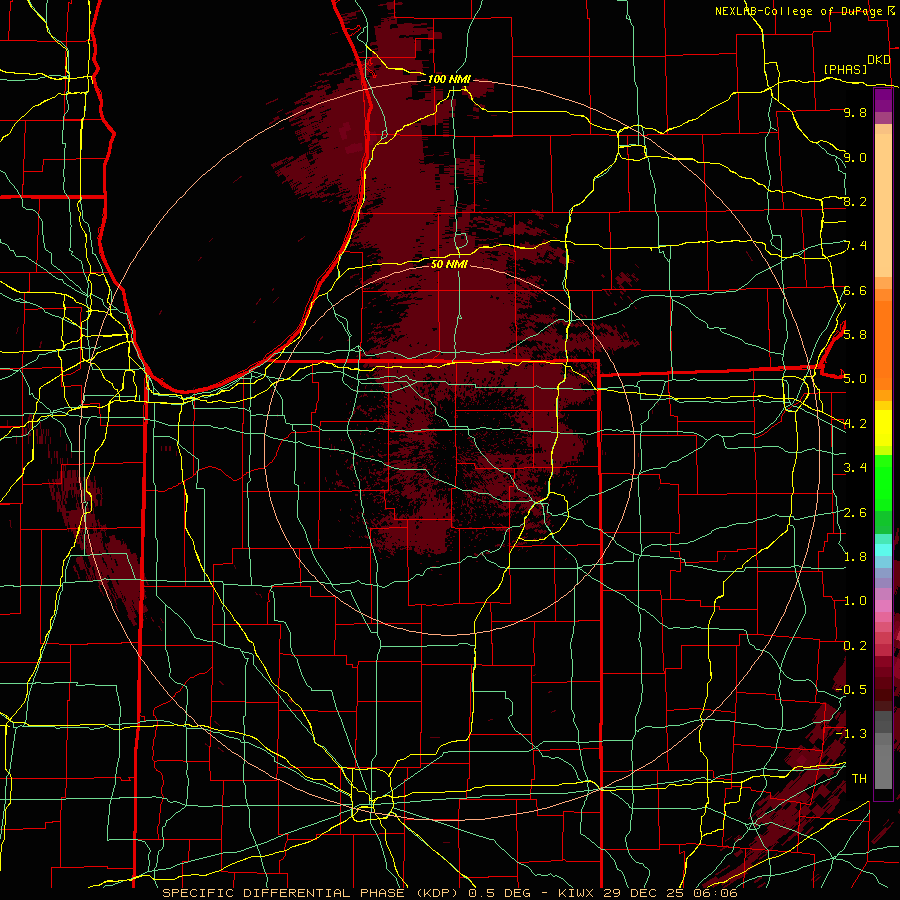The width and height of the screenshot is (900, 900).
Task: Click the 9.8 scale value
Action: [855, 112]
